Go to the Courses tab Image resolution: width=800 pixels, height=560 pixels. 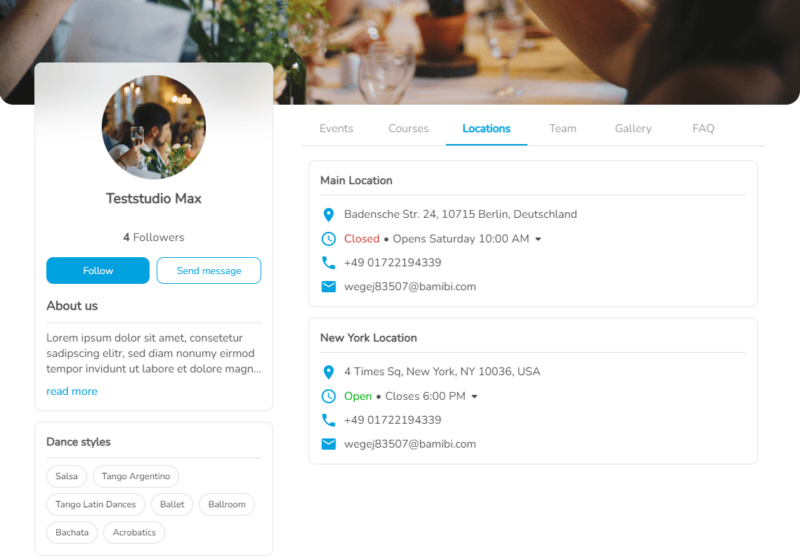pos(408,129)
